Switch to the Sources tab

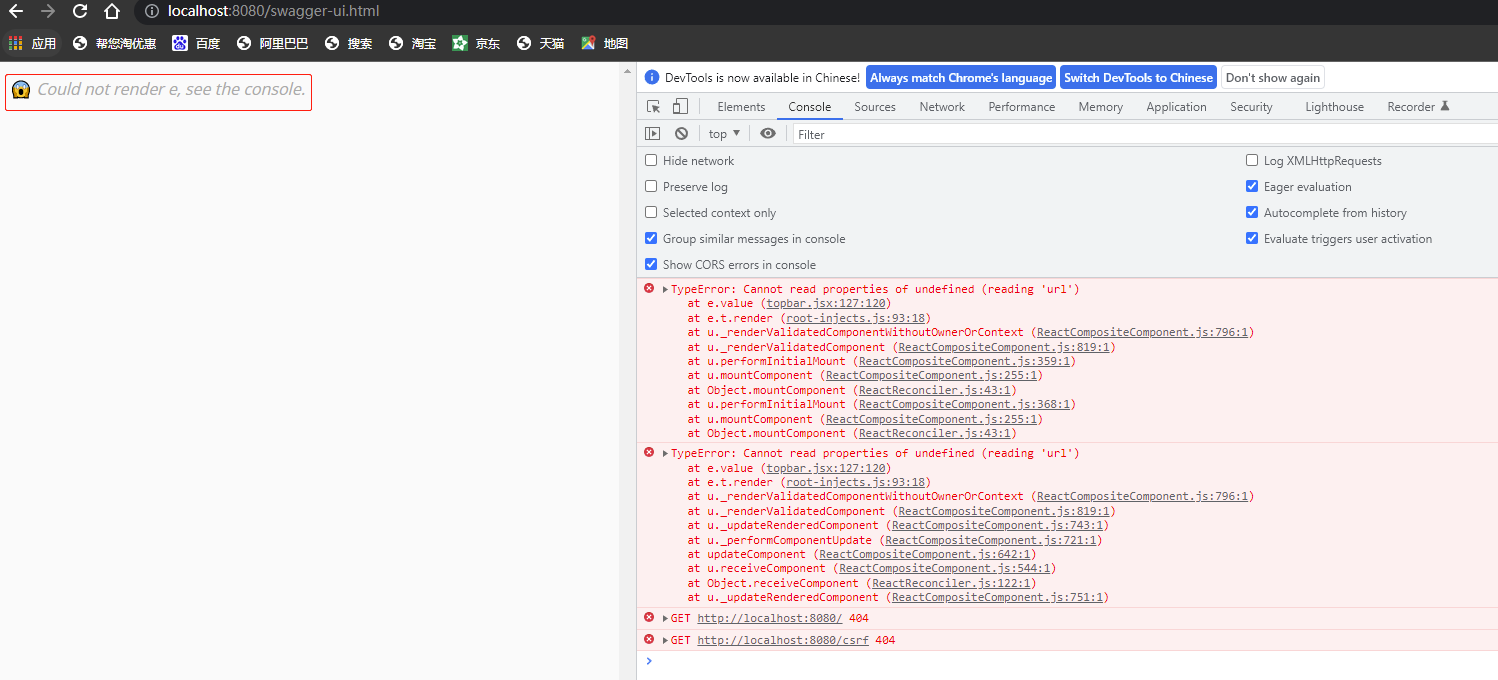pyautogui.click(x=875, y=107)
